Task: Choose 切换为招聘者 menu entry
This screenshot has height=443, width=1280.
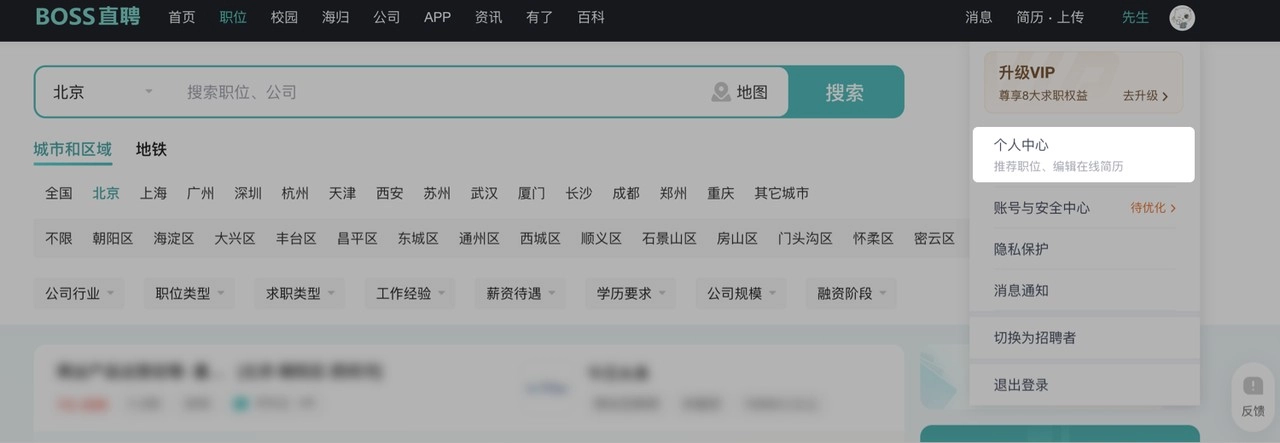Action: coord(1035,338)
